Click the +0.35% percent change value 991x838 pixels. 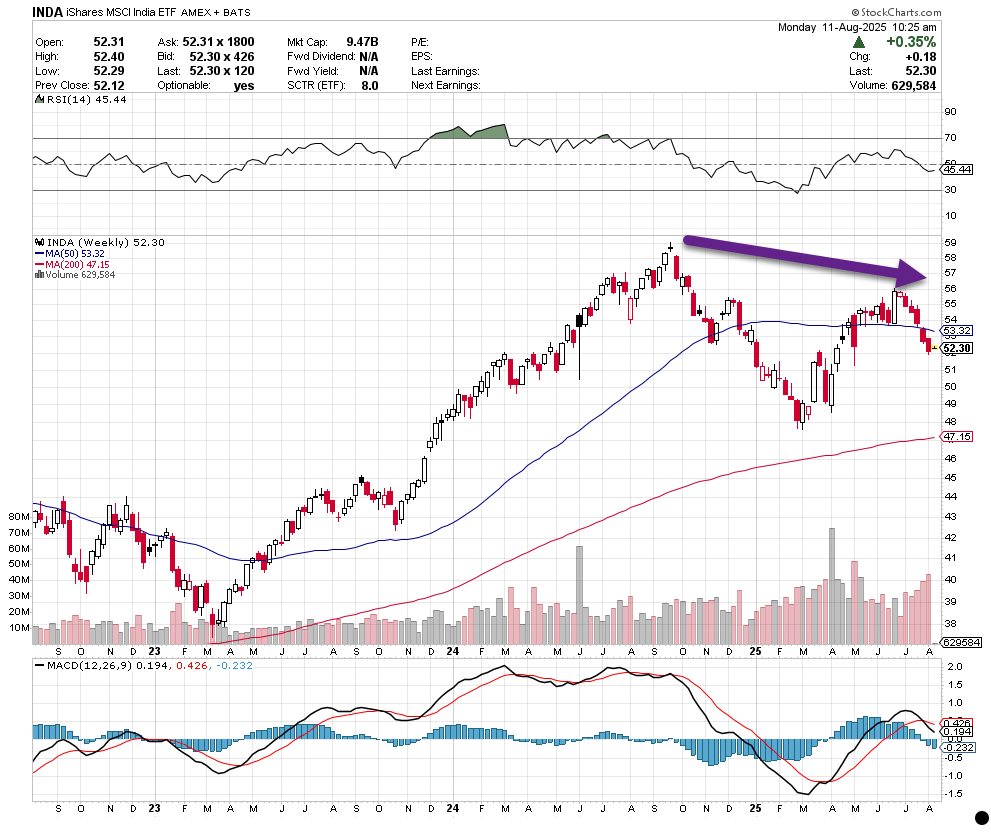(911, 42)
